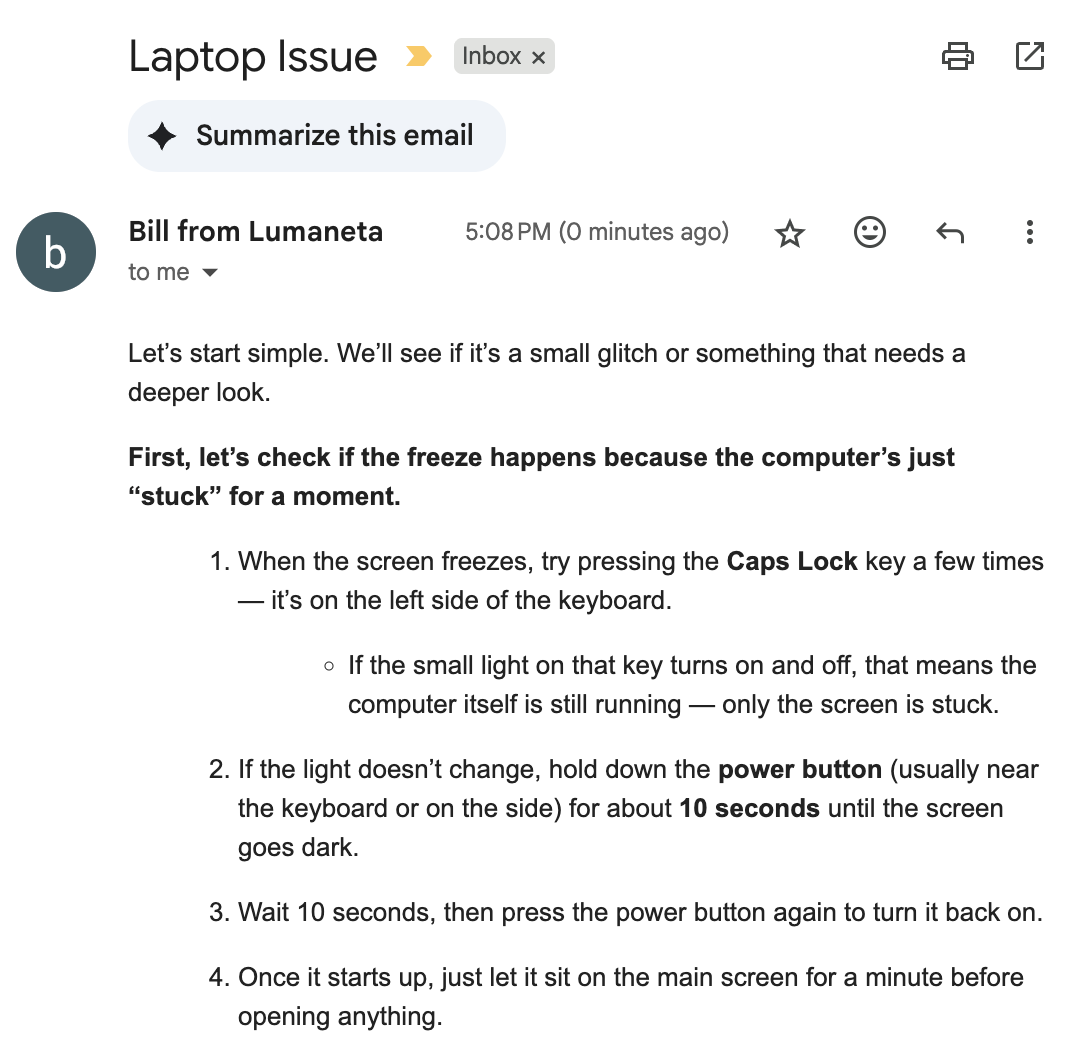The image size is (1080, 1052).
Task: Star the message from Bill
Action: (790, 234)
